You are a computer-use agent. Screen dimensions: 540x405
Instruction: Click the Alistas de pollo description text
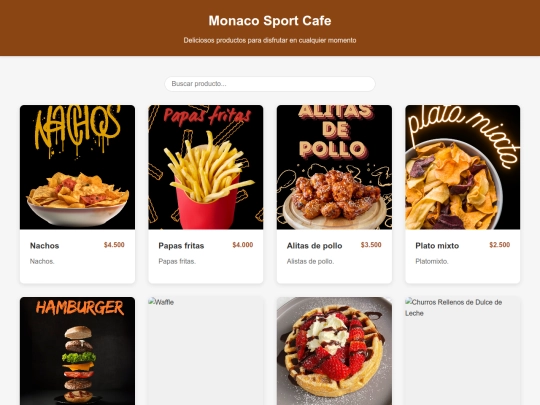pos(310,261)
